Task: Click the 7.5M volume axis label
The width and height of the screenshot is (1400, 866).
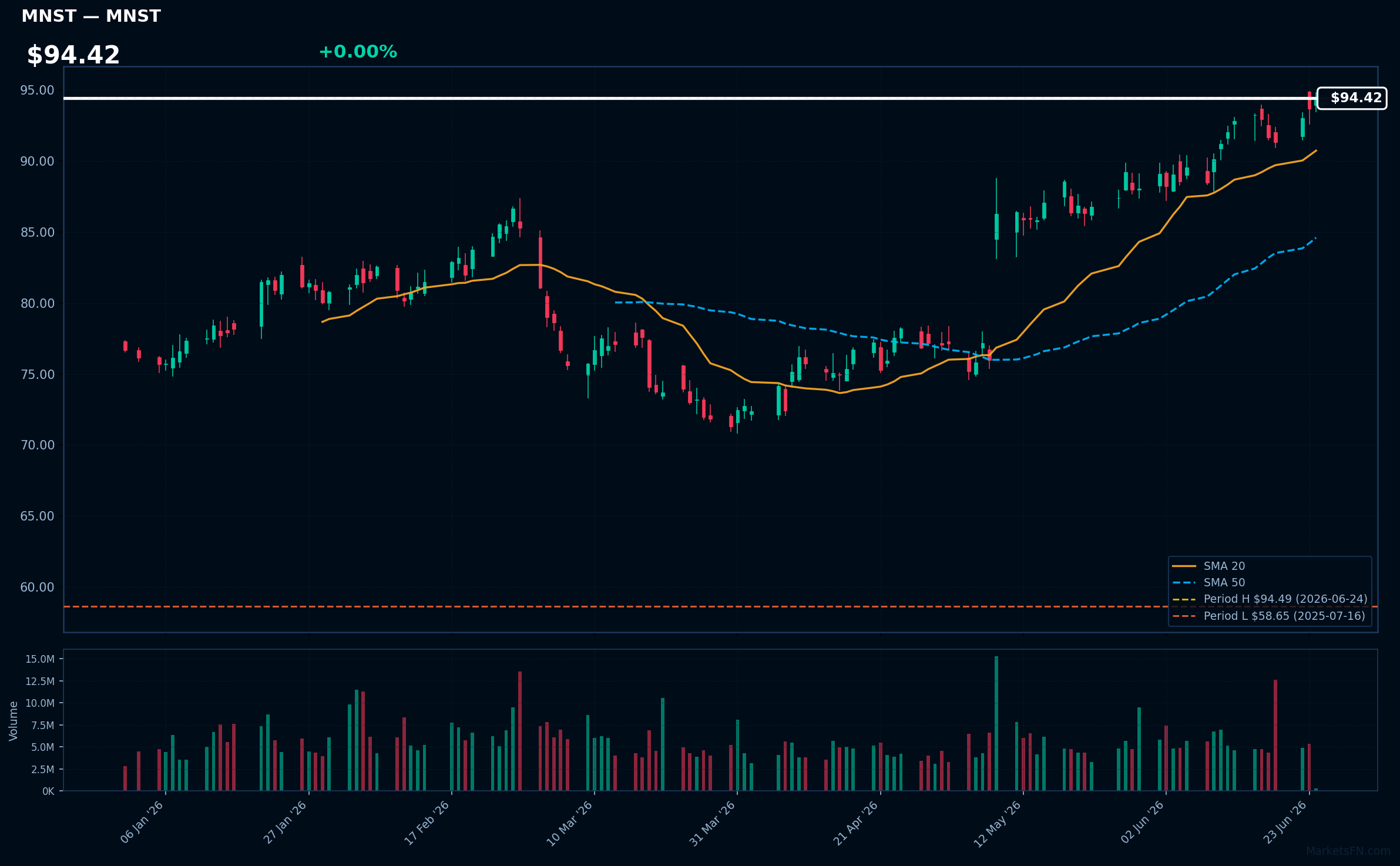Action: point(43,725)
